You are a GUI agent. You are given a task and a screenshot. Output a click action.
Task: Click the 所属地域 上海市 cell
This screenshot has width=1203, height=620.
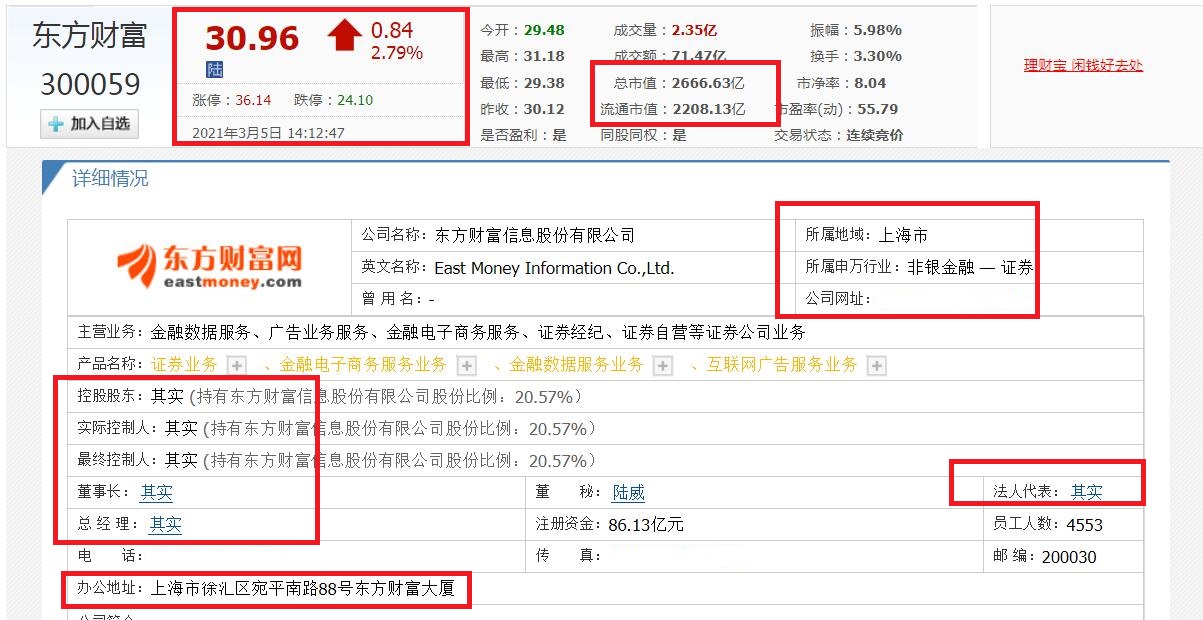[970, 236]
